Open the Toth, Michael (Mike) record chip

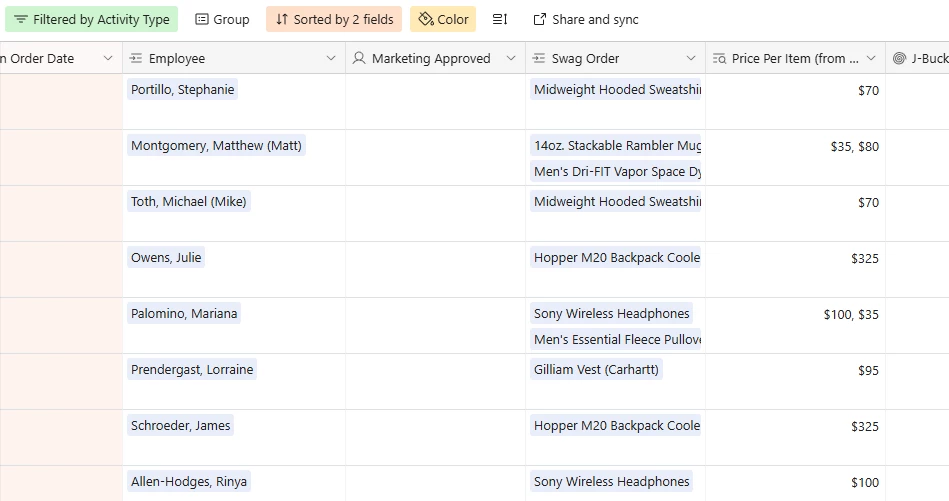pyautogui.click(x=189, y=201)
